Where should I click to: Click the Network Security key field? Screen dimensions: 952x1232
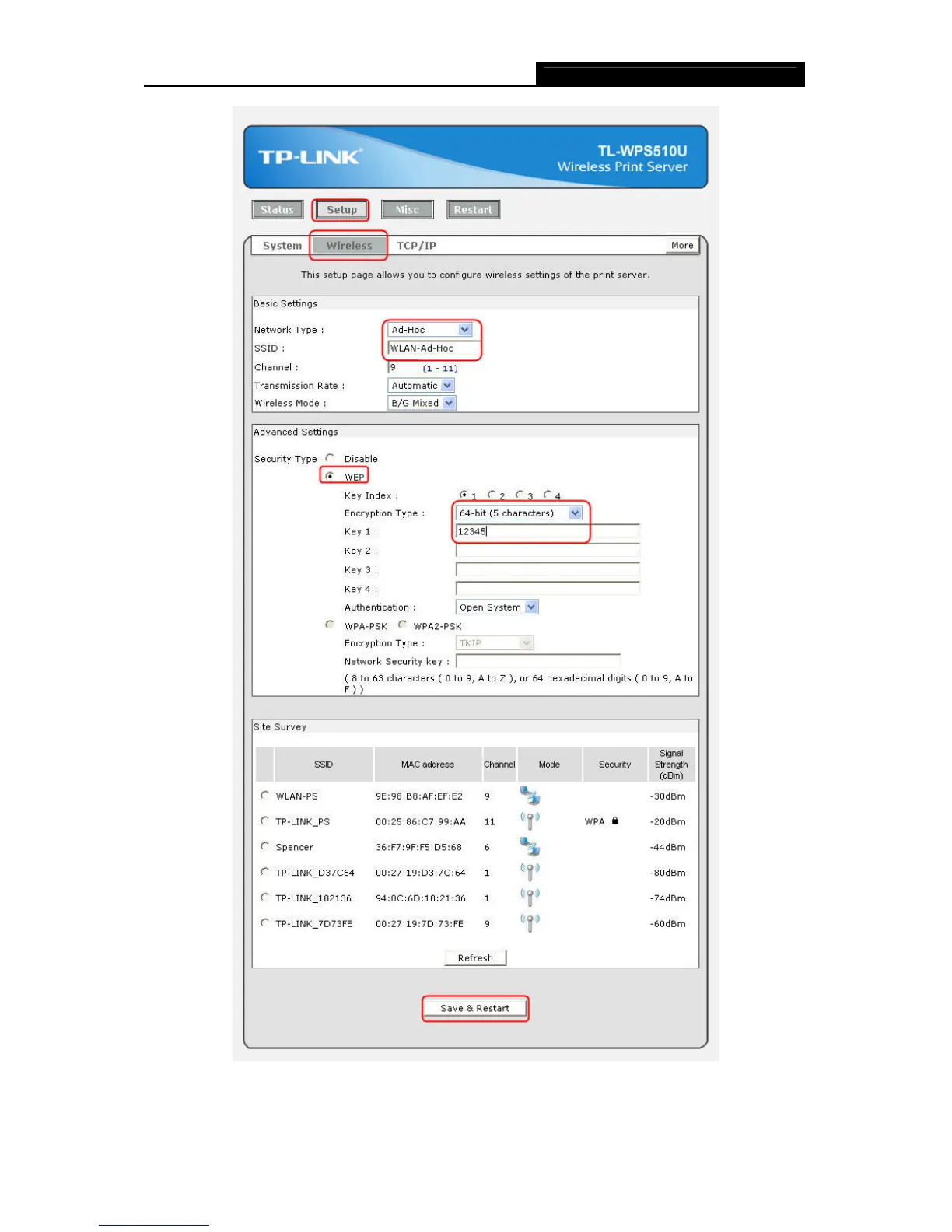[538, 661]
